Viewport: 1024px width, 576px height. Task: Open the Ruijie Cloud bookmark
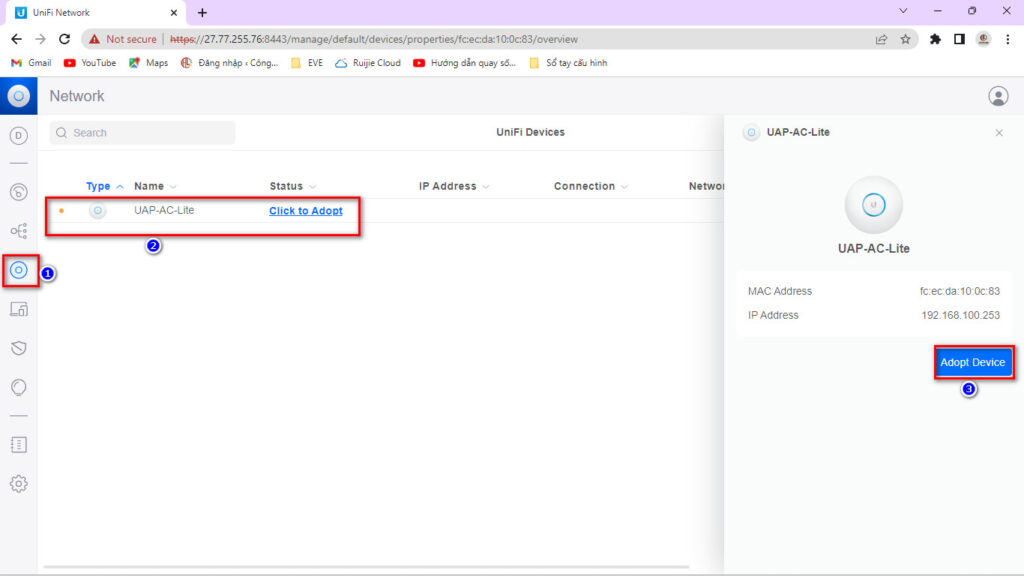pyautogui.click(x=368, y=63)
